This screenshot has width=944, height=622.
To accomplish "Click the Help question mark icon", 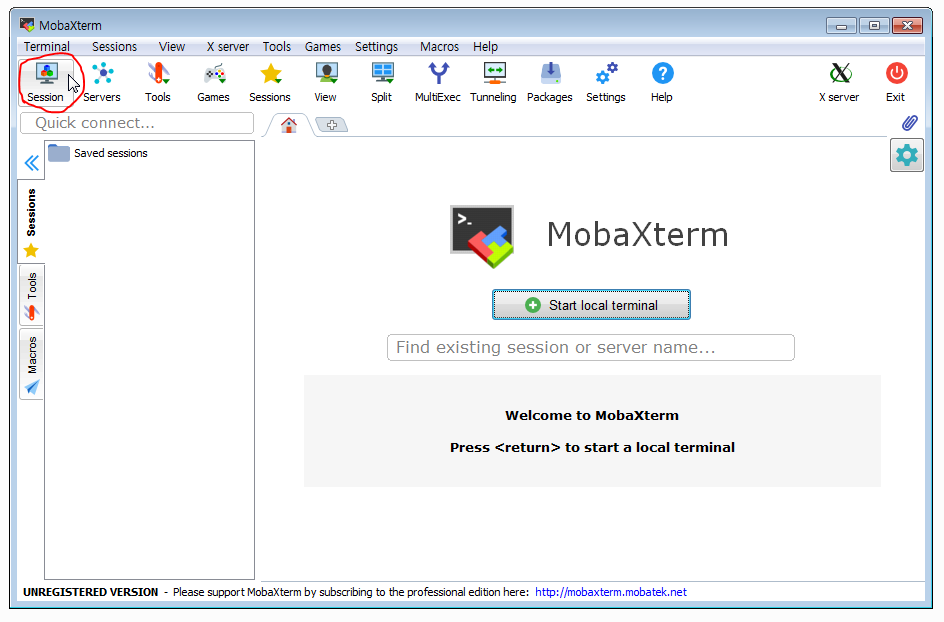I will click(662, 82).
